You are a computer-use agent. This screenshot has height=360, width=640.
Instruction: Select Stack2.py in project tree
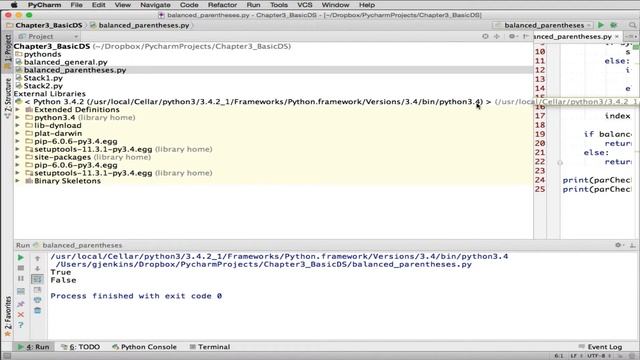[43, 86]
